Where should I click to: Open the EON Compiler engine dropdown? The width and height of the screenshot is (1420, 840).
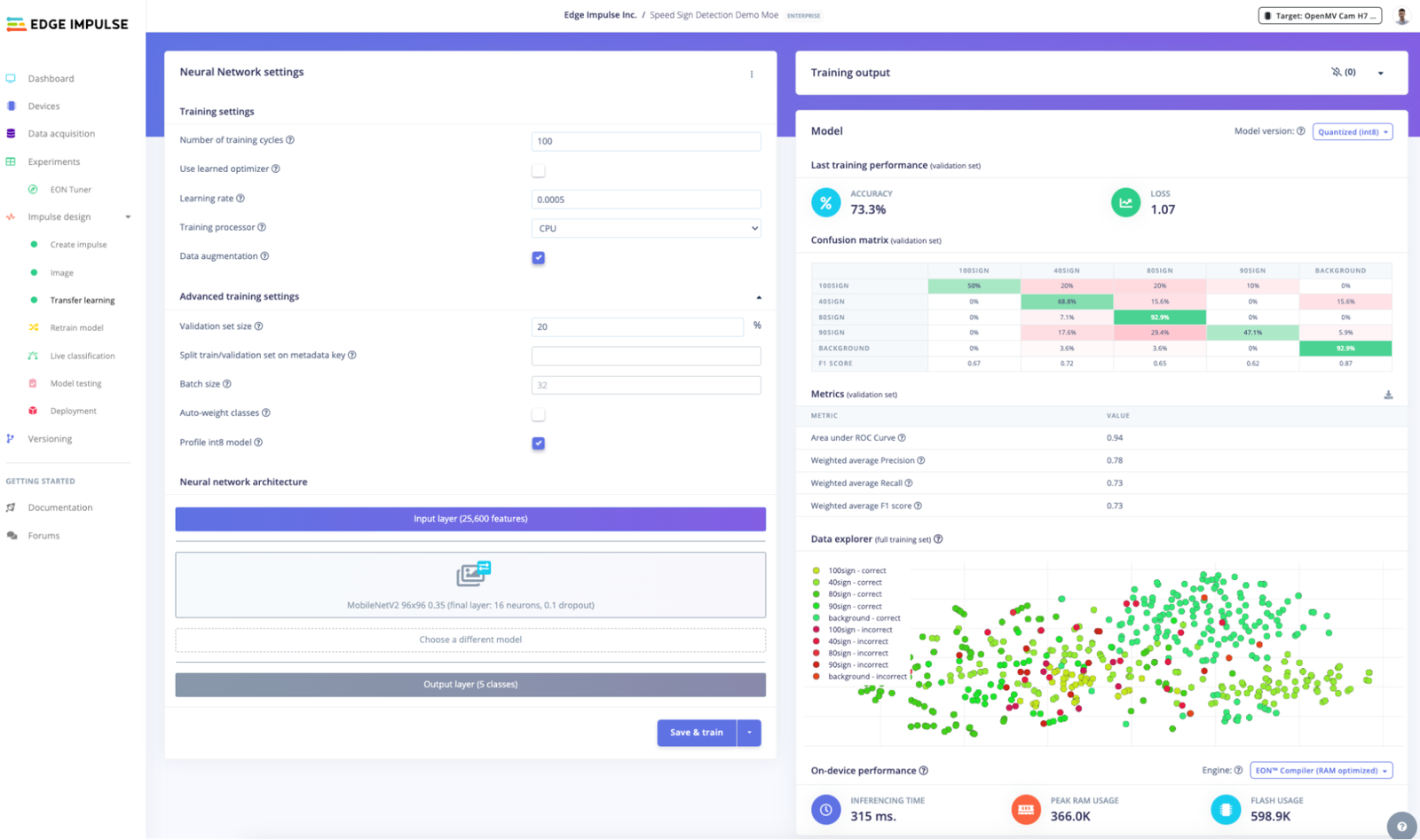click(1321, 771)
